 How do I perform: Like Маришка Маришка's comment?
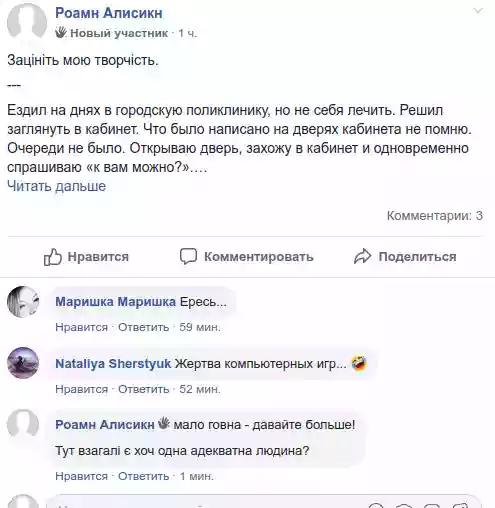pos(81,327)
